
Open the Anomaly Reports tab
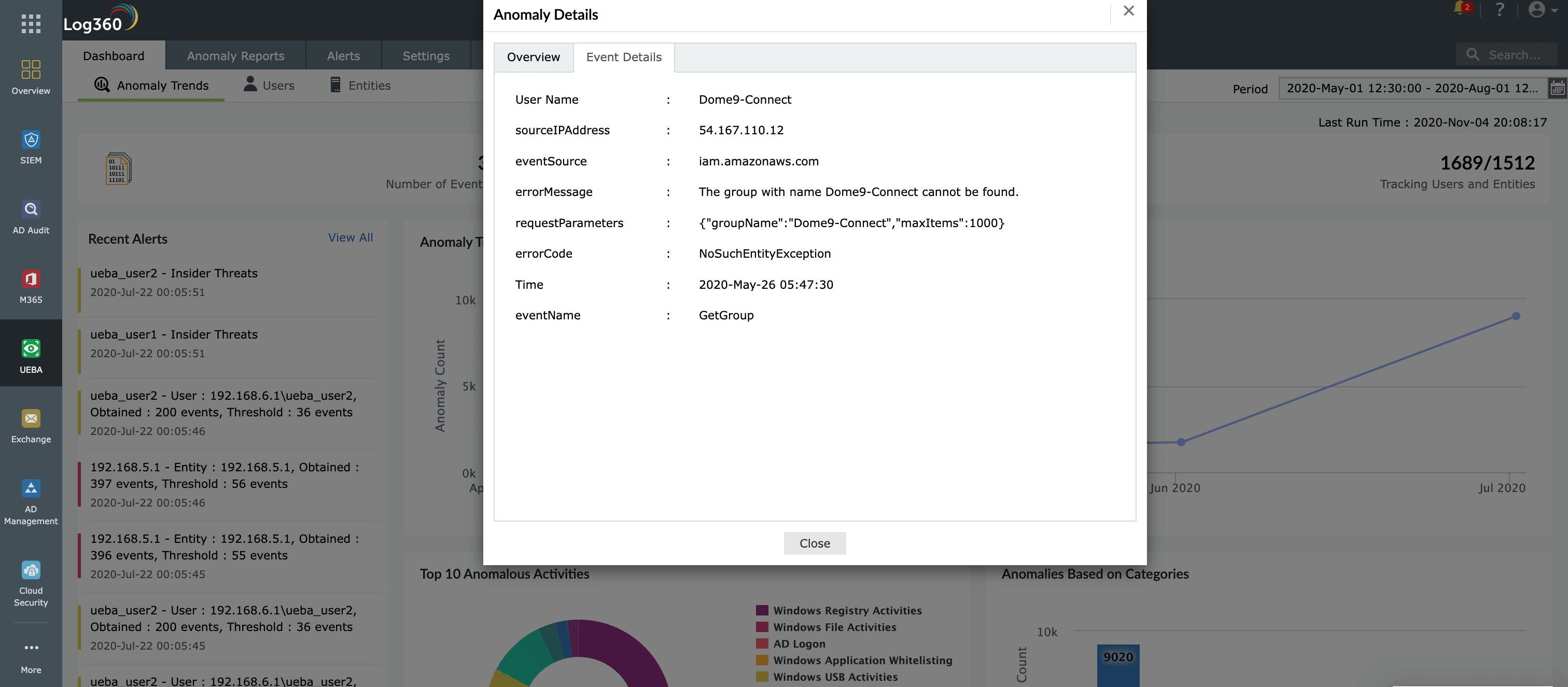coord(235,56)
